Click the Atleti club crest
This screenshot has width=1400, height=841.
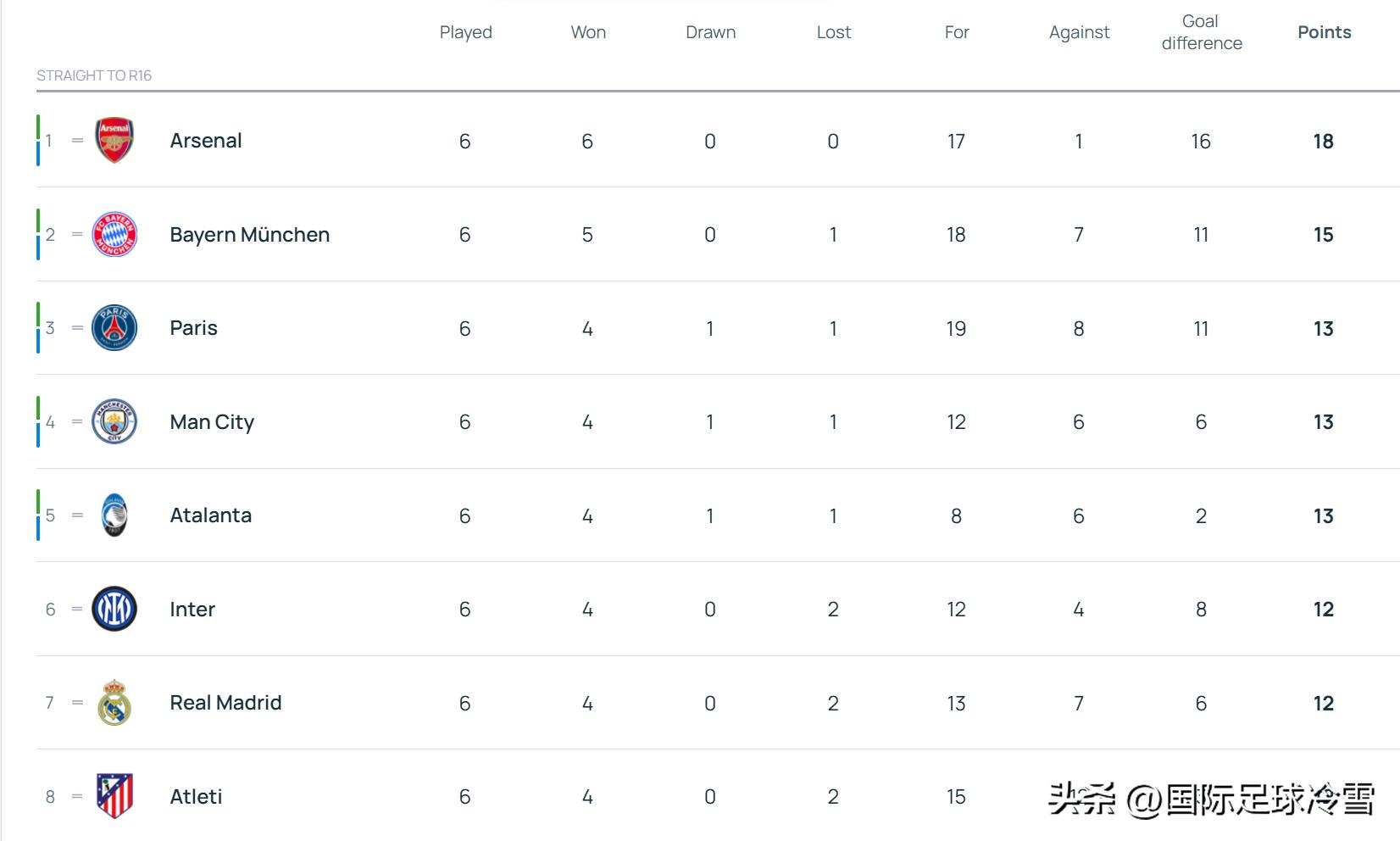114,796
